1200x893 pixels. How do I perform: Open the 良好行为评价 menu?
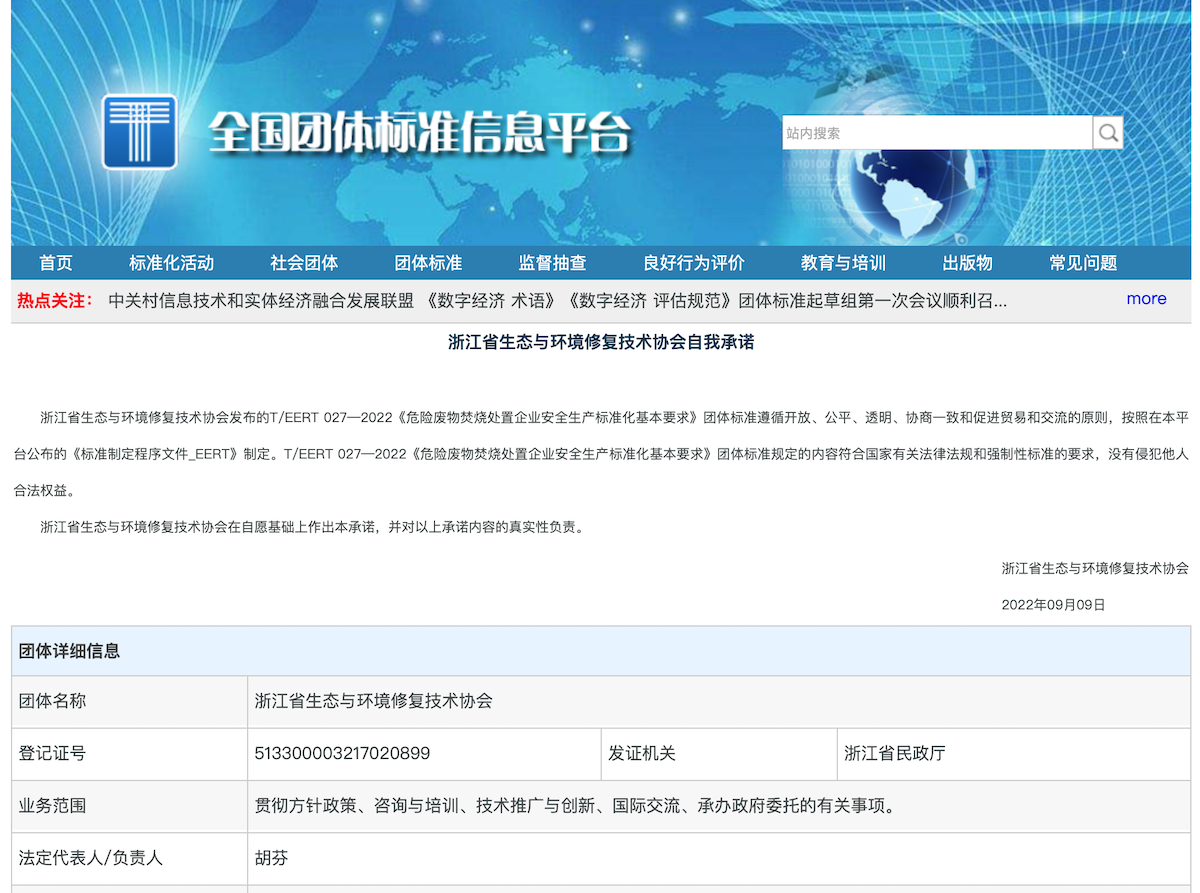[x=693, y=263]
